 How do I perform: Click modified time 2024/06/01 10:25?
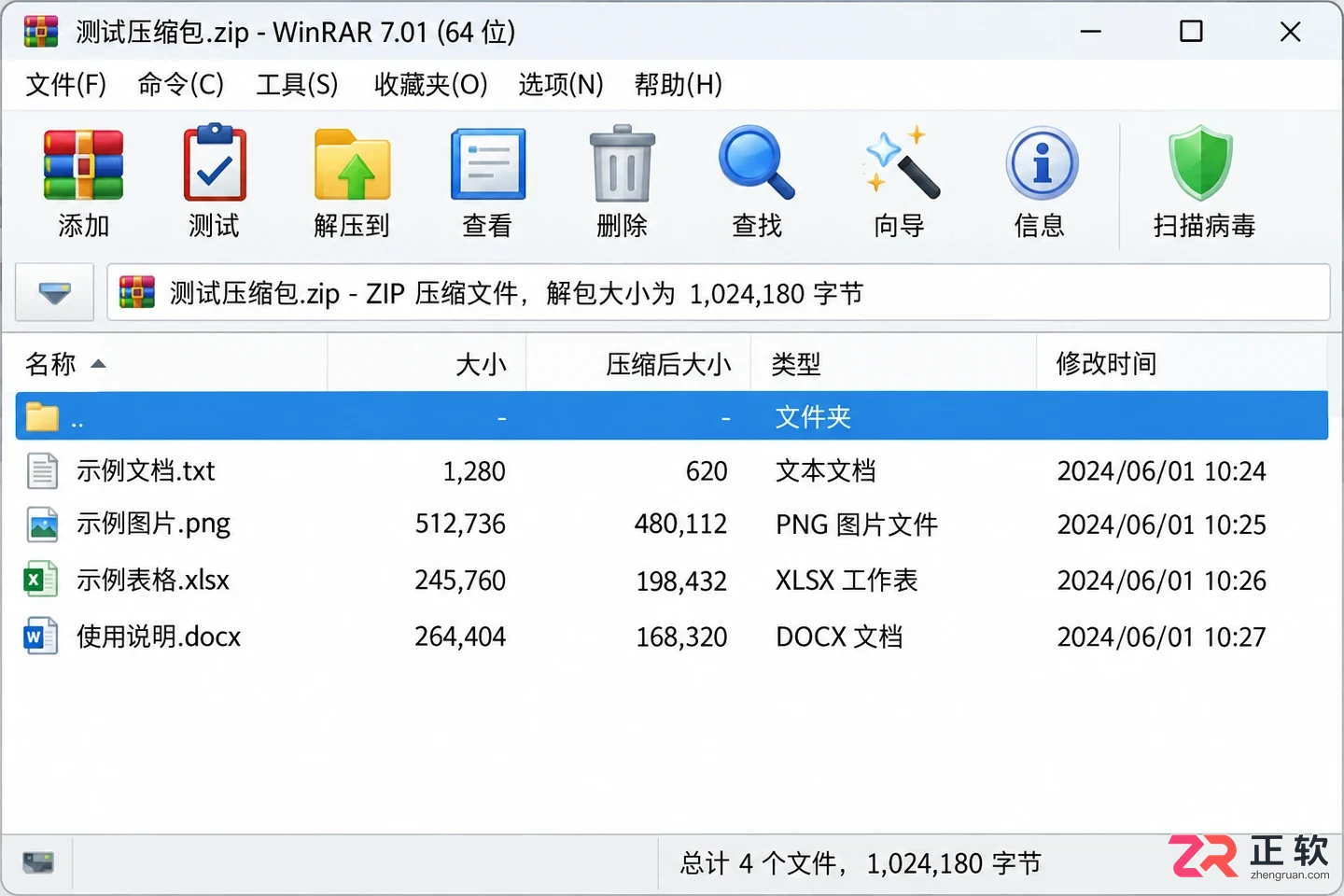click(1161, 525)
